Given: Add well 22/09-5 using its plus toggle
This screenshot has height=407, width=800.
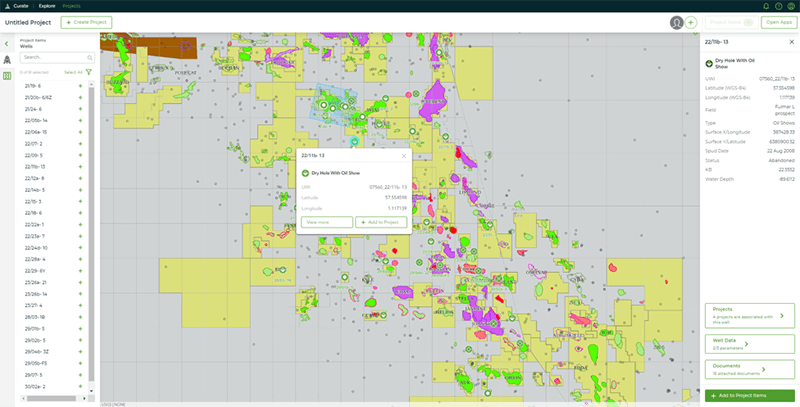Looking at the screenshot, I should [x=80, y=155].
